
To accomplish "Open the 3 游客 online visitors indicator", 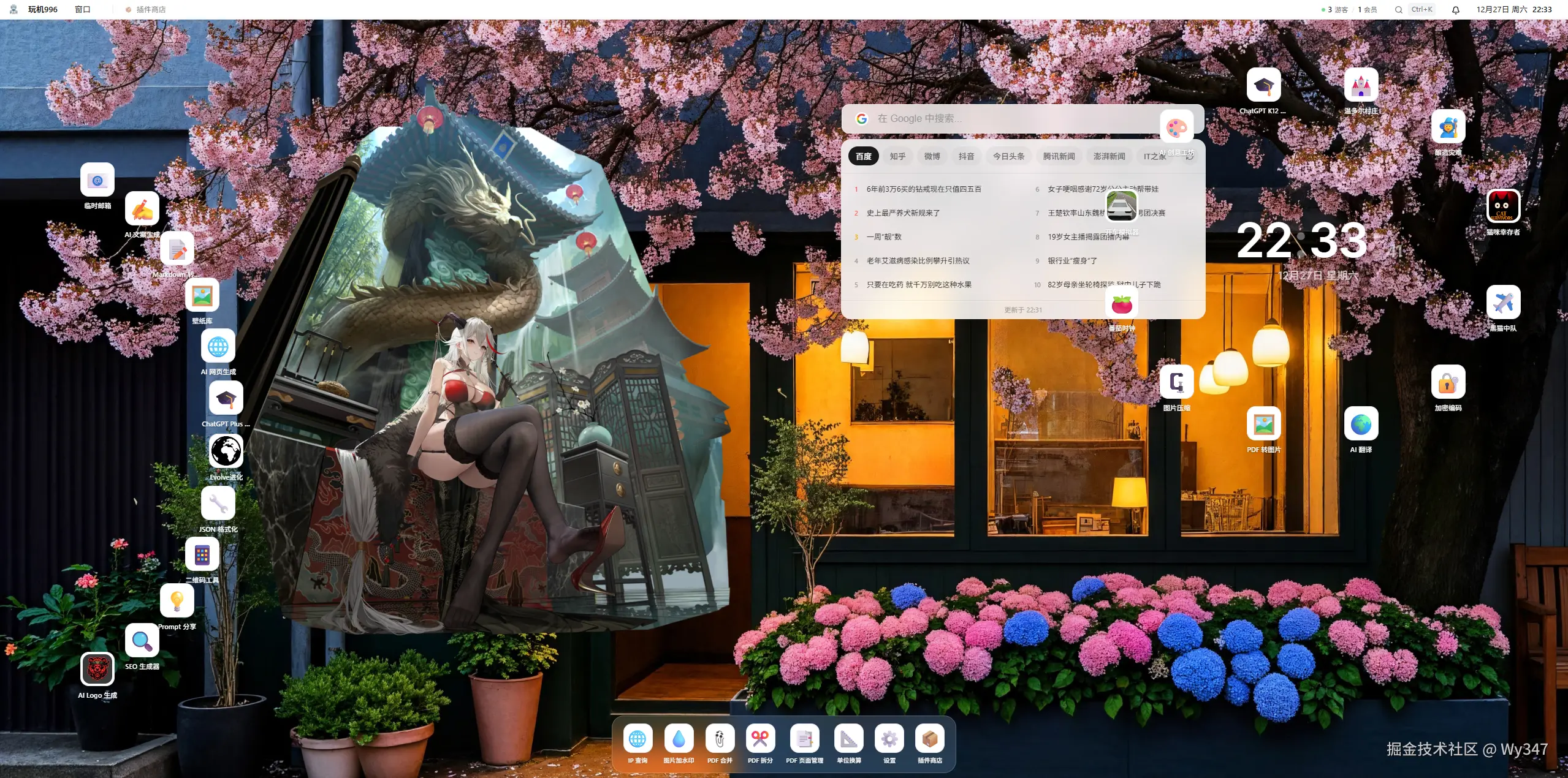I will coord(1334,10).
